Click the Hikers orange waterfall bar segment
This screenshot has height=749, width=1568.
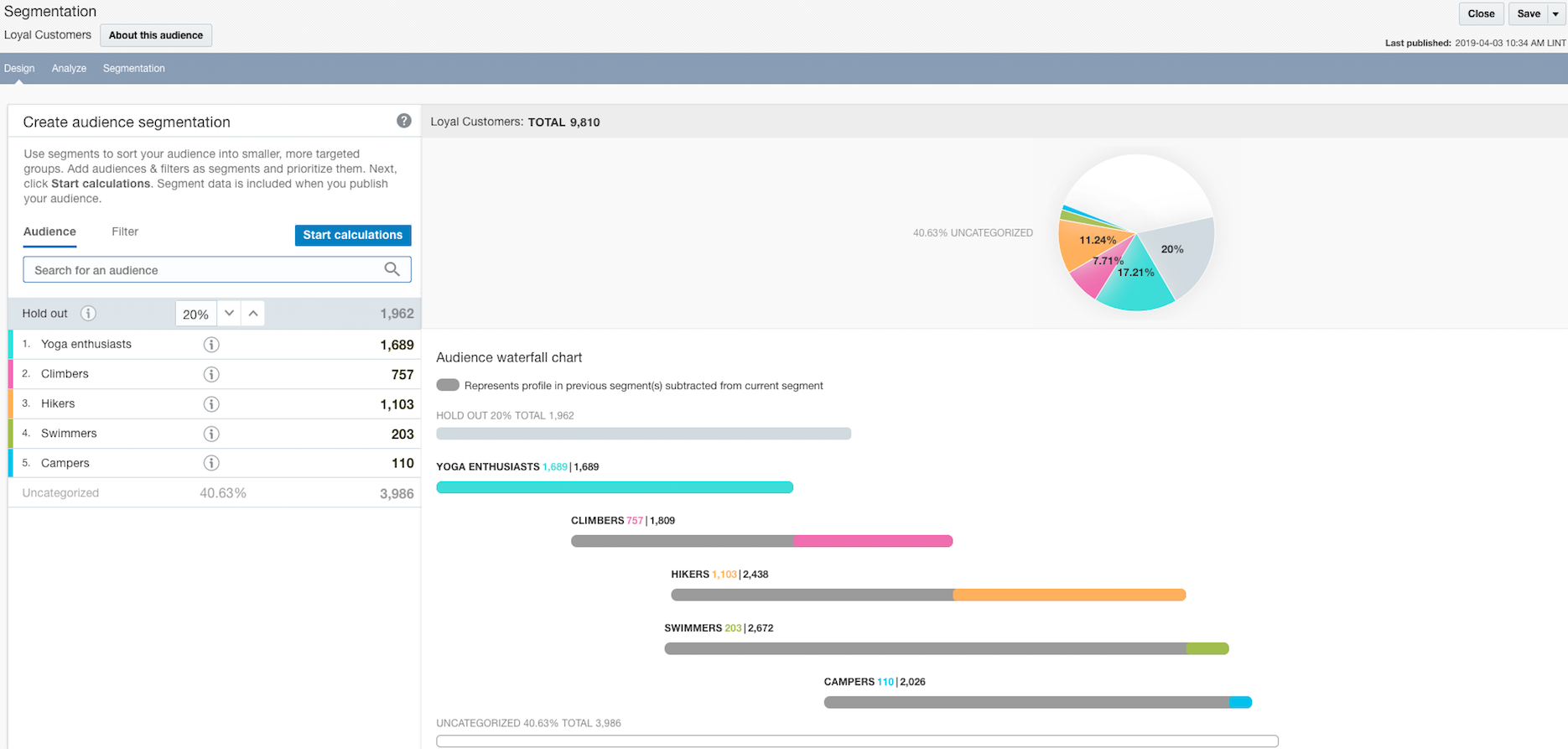click(1069, 595)
